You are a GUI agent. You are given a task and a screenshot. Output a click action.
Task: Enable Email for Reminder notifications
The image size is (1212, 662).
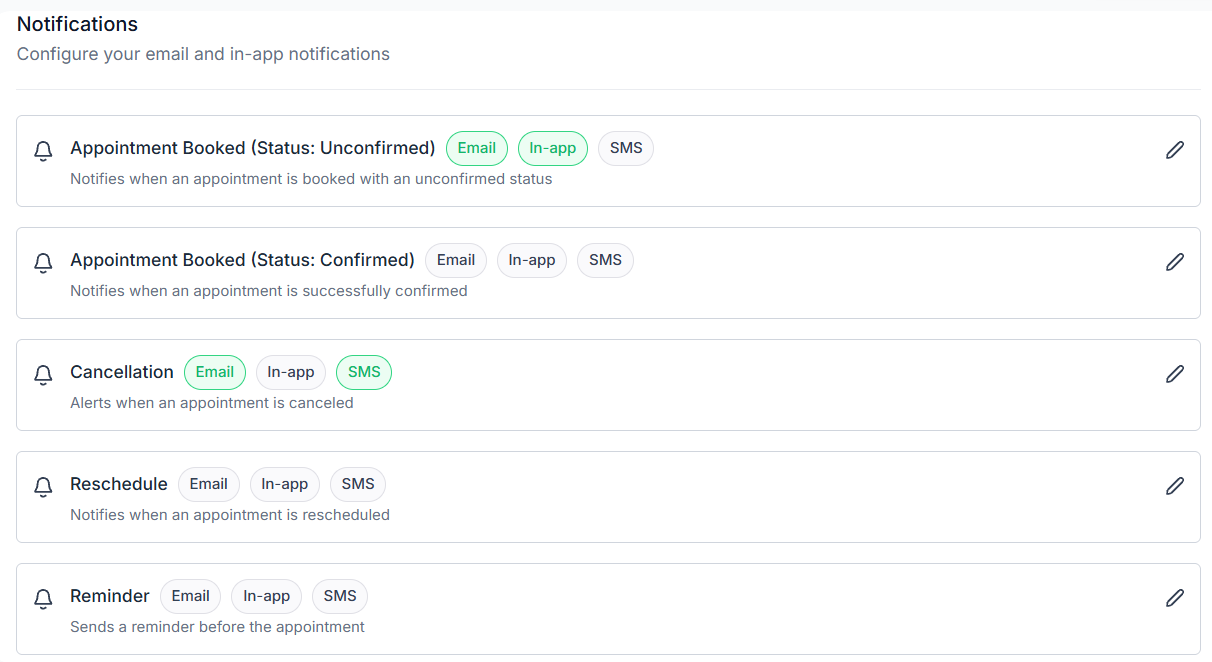(190, 596)
